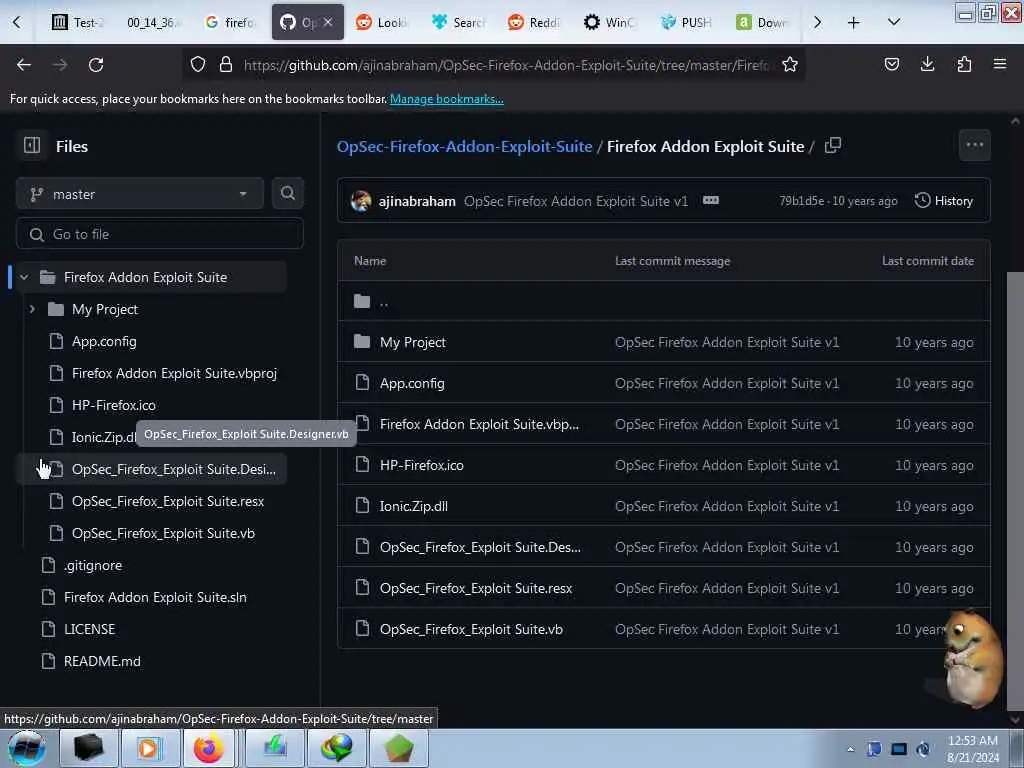Switch to the Down tab

coord(763,23)
